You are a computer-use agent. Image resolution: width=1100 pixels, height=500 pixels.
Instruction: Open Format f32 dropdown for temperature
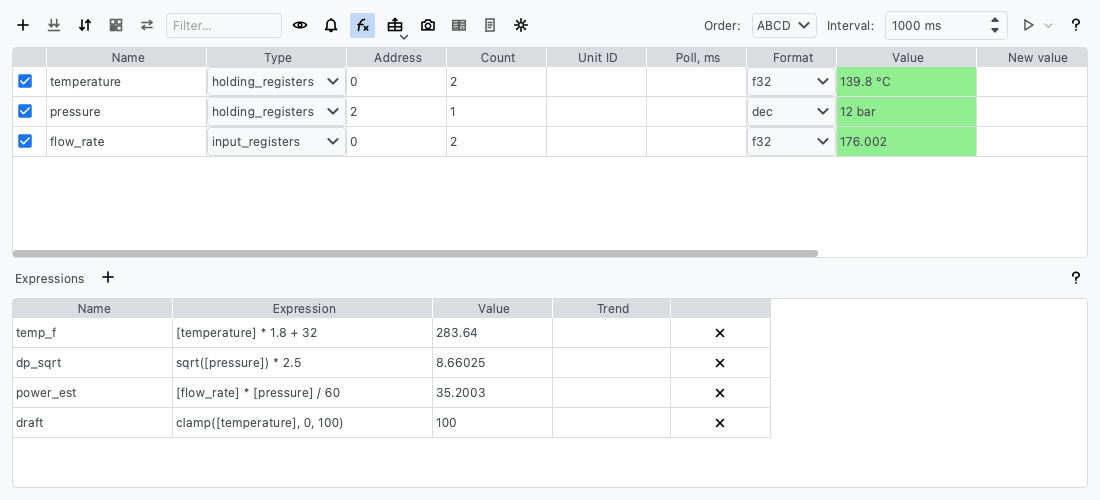point(791,81)
